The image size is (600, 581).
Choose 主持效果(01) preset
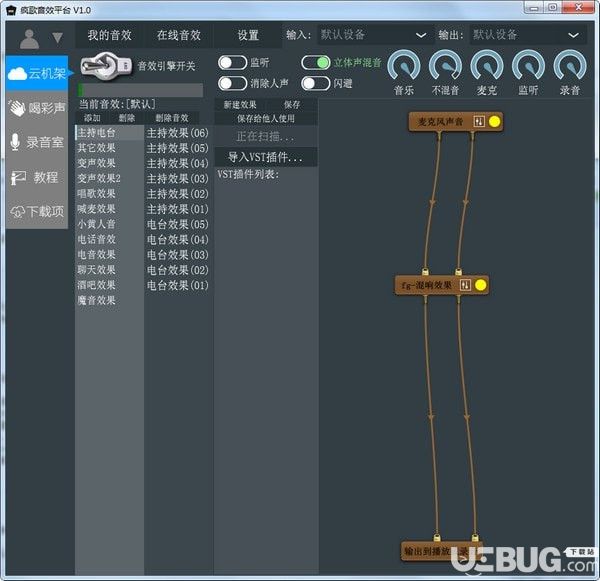click(178, 209)
